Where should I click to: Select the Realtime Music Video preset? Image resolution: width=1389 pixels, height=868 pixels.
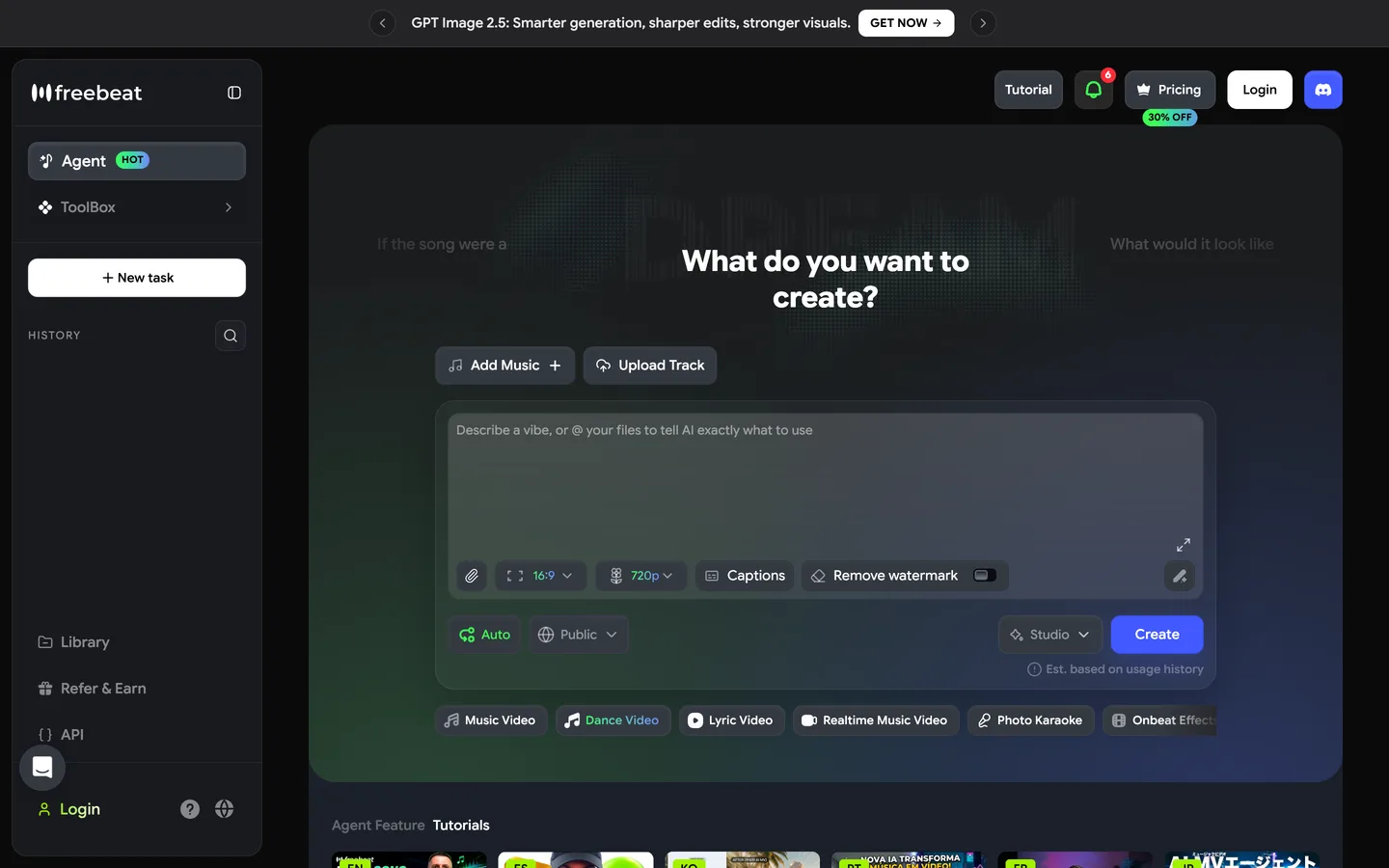pos(876,720)
